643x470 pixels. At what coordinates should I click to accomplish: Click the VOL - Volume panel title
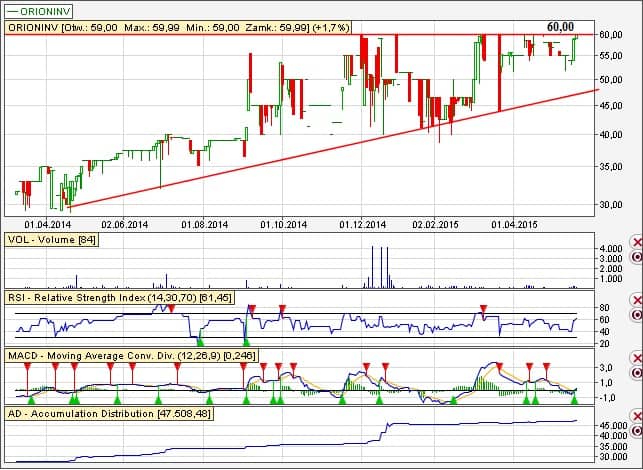[51, 241]
